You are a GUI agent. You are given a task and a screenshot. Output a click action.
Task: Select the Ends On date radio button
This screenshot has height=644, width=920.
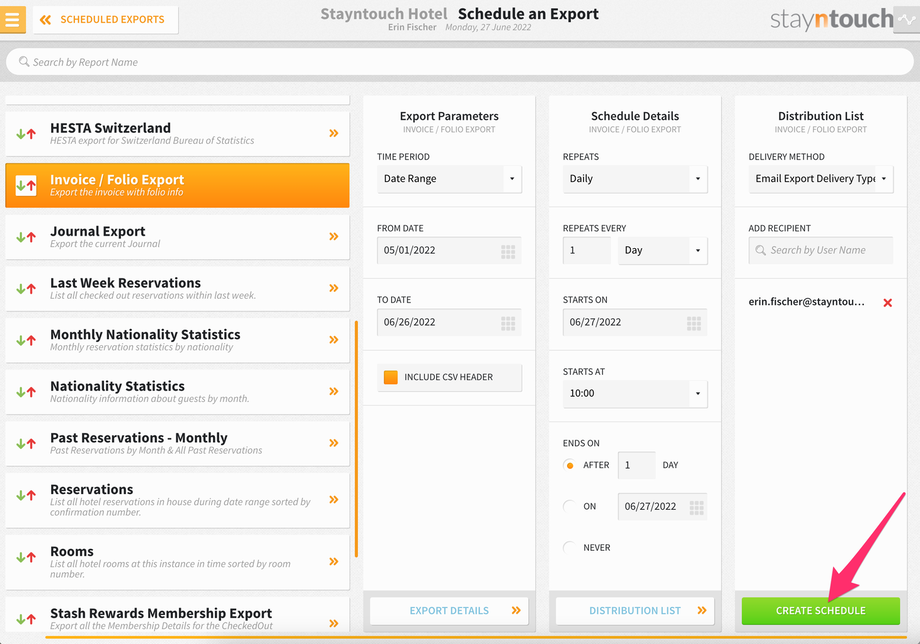pyautogui.click(x=569, y=506)
